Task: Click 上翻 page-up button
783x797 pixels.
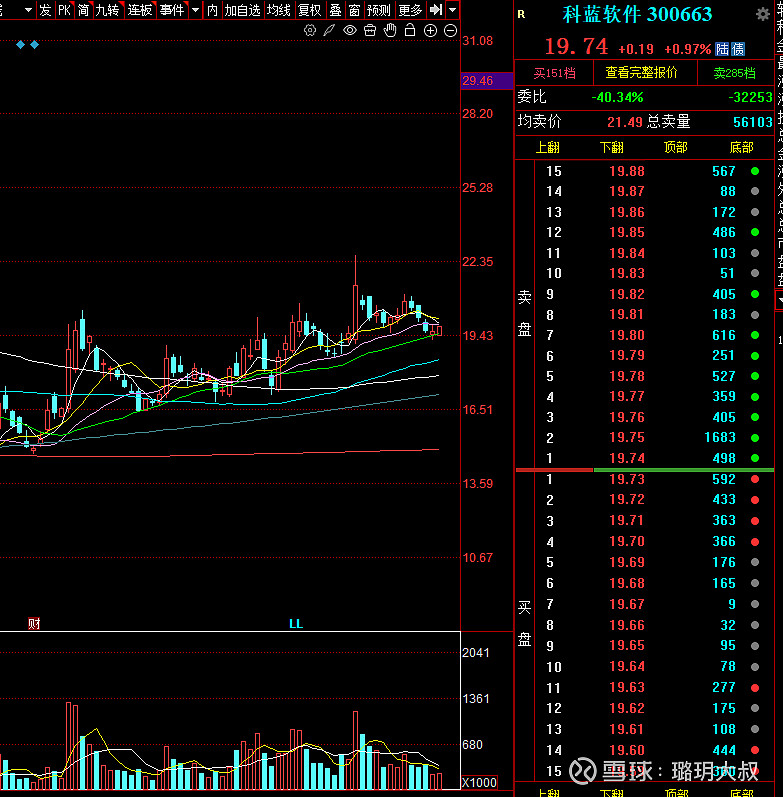Action: pyautogui.click(x=548, y=147)
